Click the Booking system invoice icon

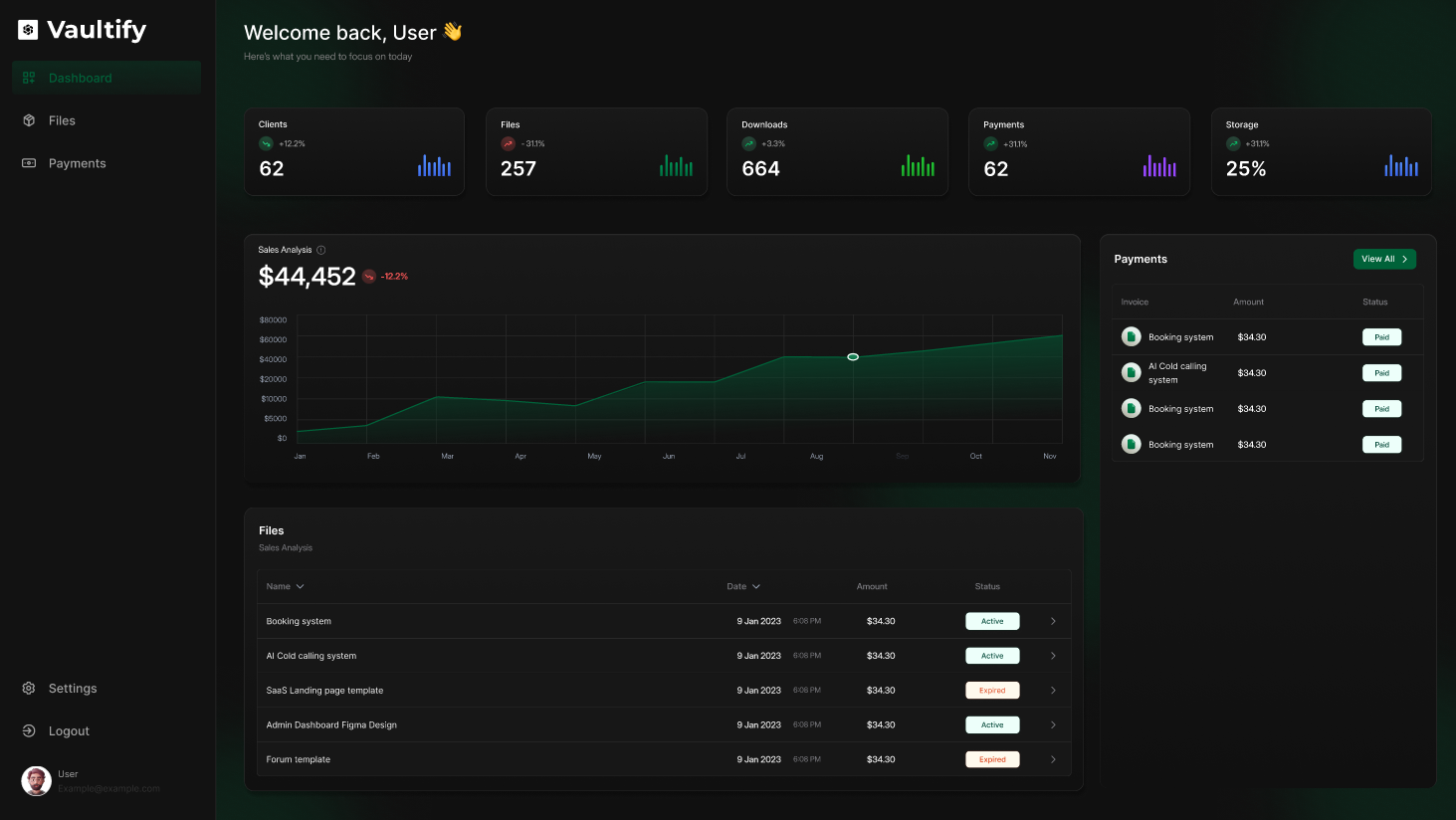[1131, 336]
